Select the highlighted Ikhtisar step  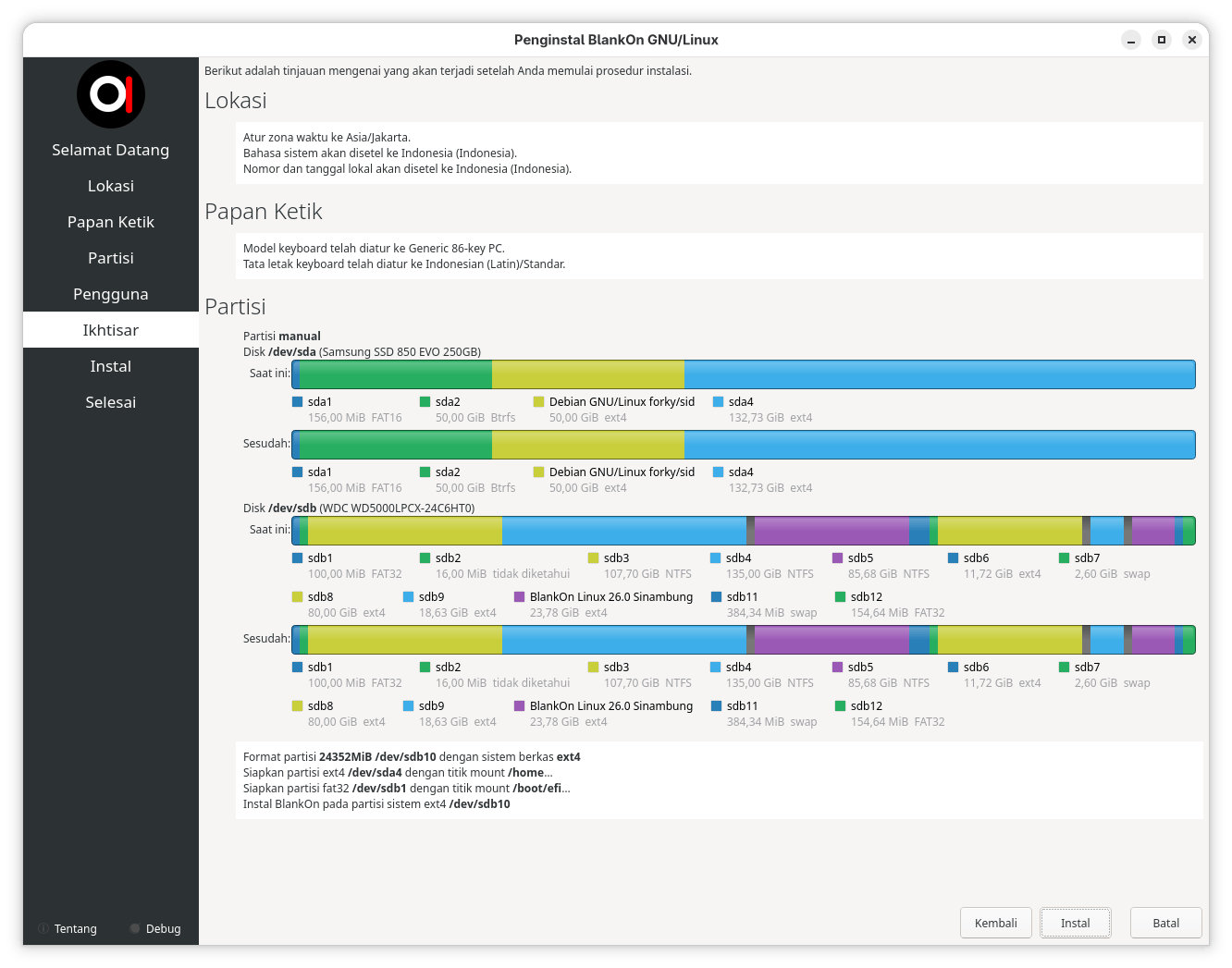[111, 330]
